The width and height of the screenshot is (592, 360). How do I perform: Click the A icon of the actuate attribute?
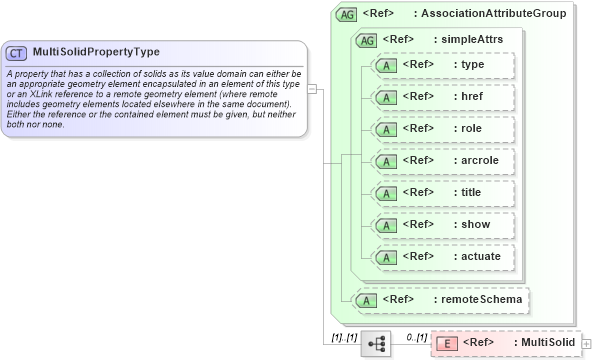[x=386, y=258]
